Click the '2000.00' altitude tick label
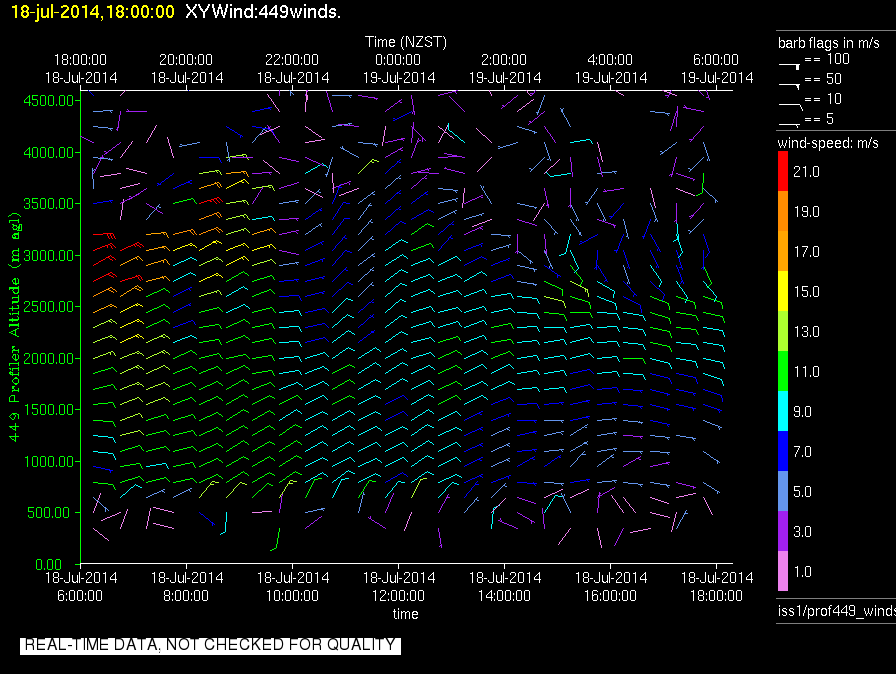 [49, 359]
